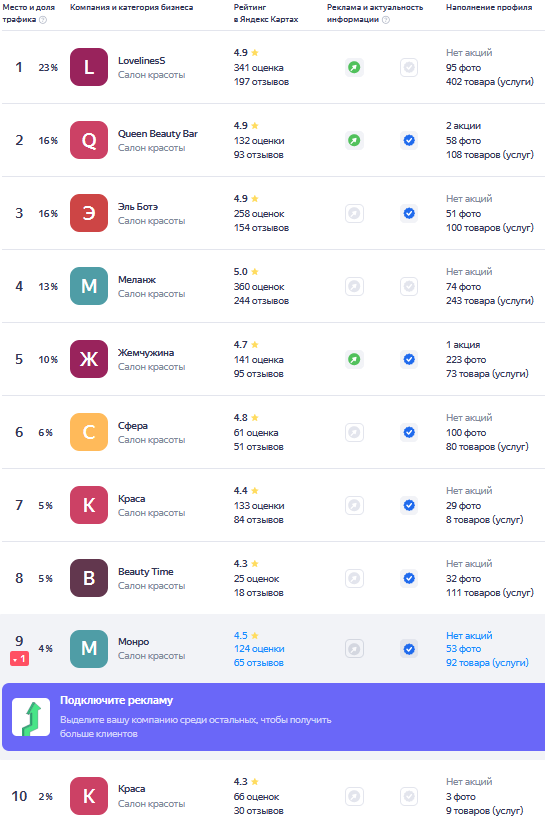The width and height of the screenshot is (545, 825).
Task: Open '92 товара (услуги)' link for Монро
Action: [x=487, y=662]
